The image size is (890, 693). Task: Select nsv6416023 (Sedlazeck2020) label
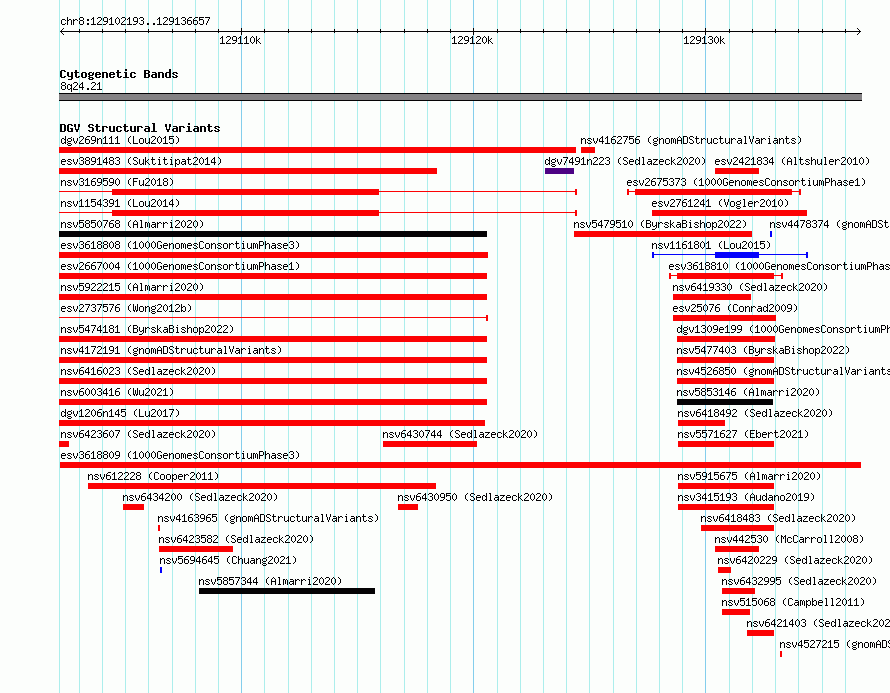[x=138, y=371]
